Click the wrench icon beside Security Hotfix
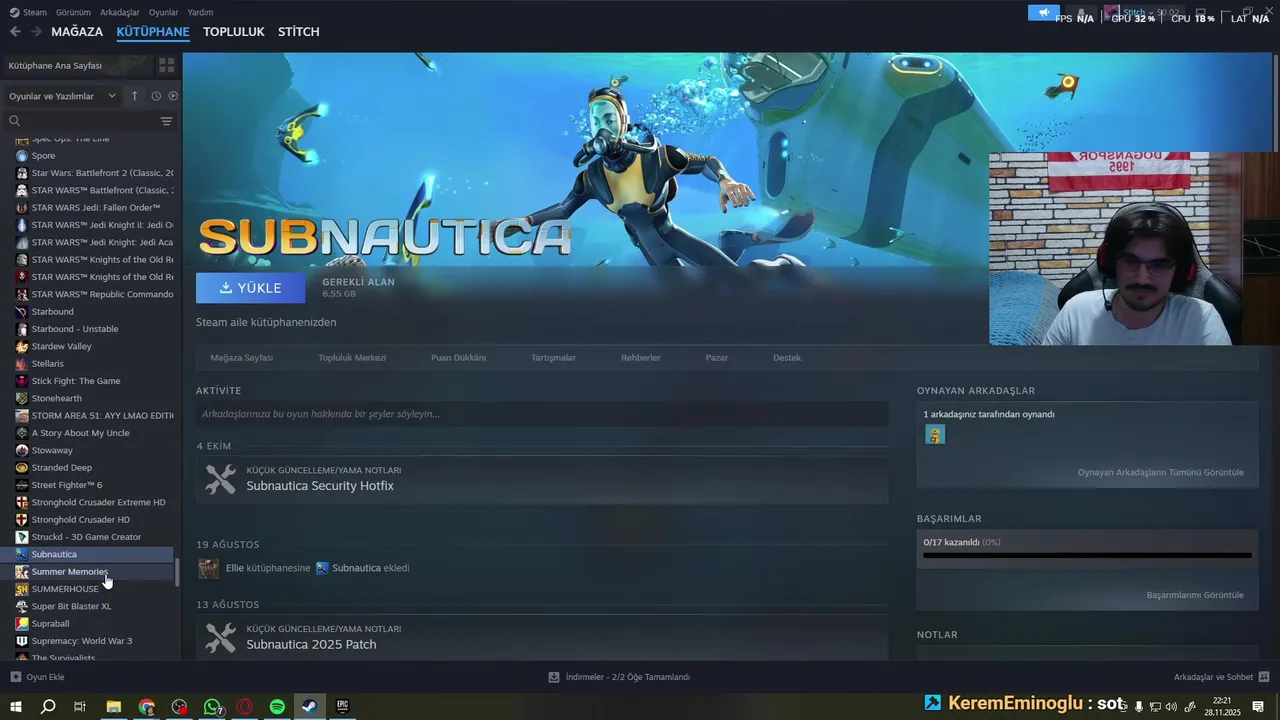The width and height of the screenshot is (1280, 720). [x=220, y=479]
